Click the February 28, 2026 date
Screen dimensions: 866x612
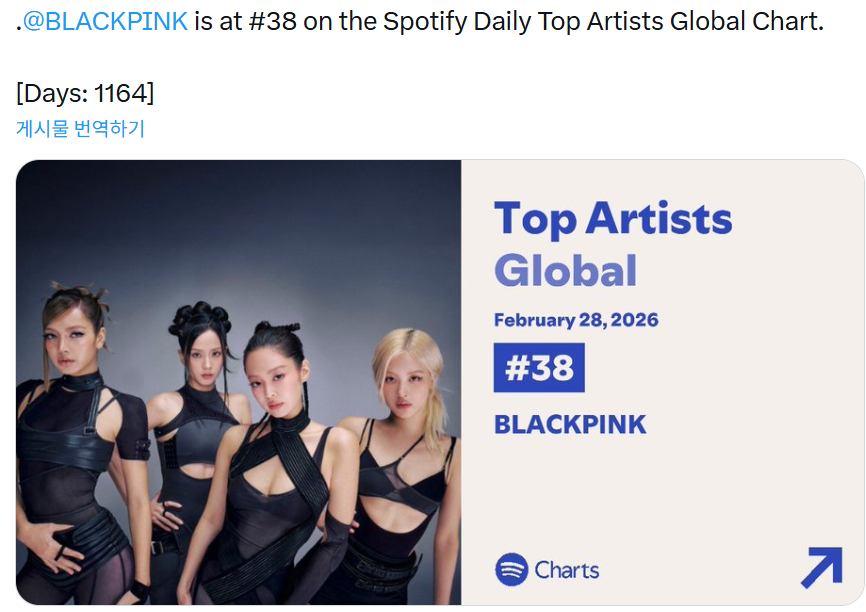point(576,320)
